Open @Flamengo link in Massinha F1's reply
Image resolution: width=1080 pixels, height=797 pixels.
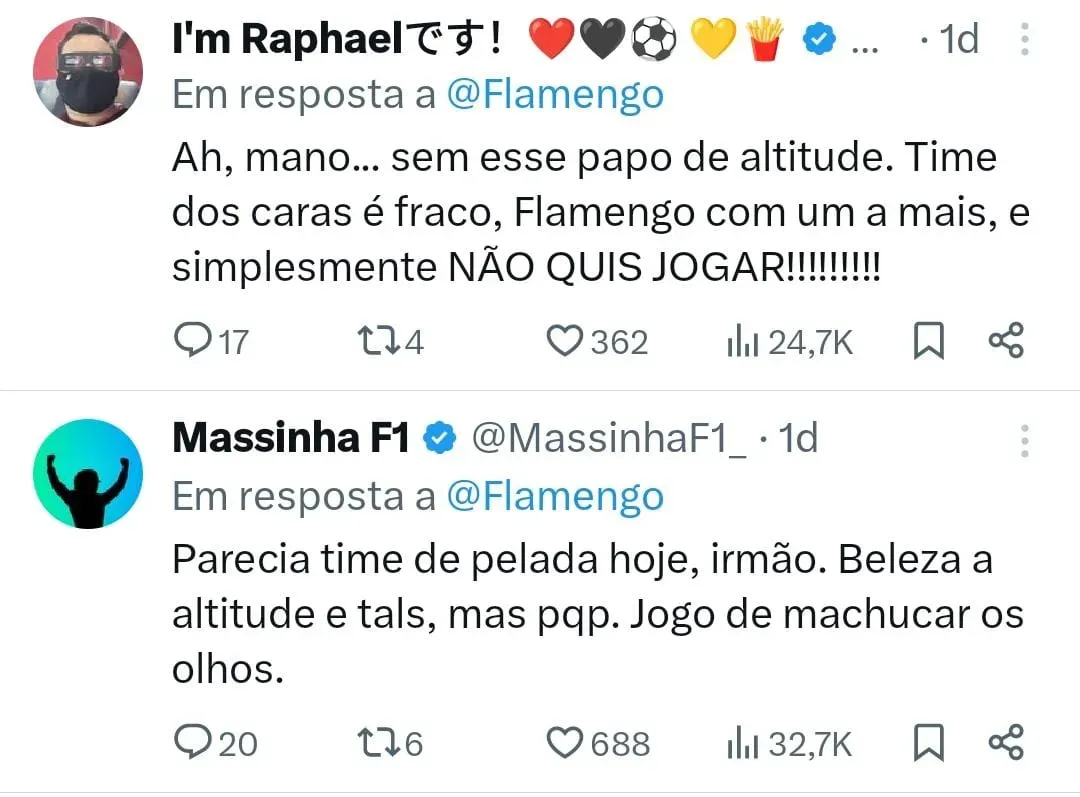point(555,496)
